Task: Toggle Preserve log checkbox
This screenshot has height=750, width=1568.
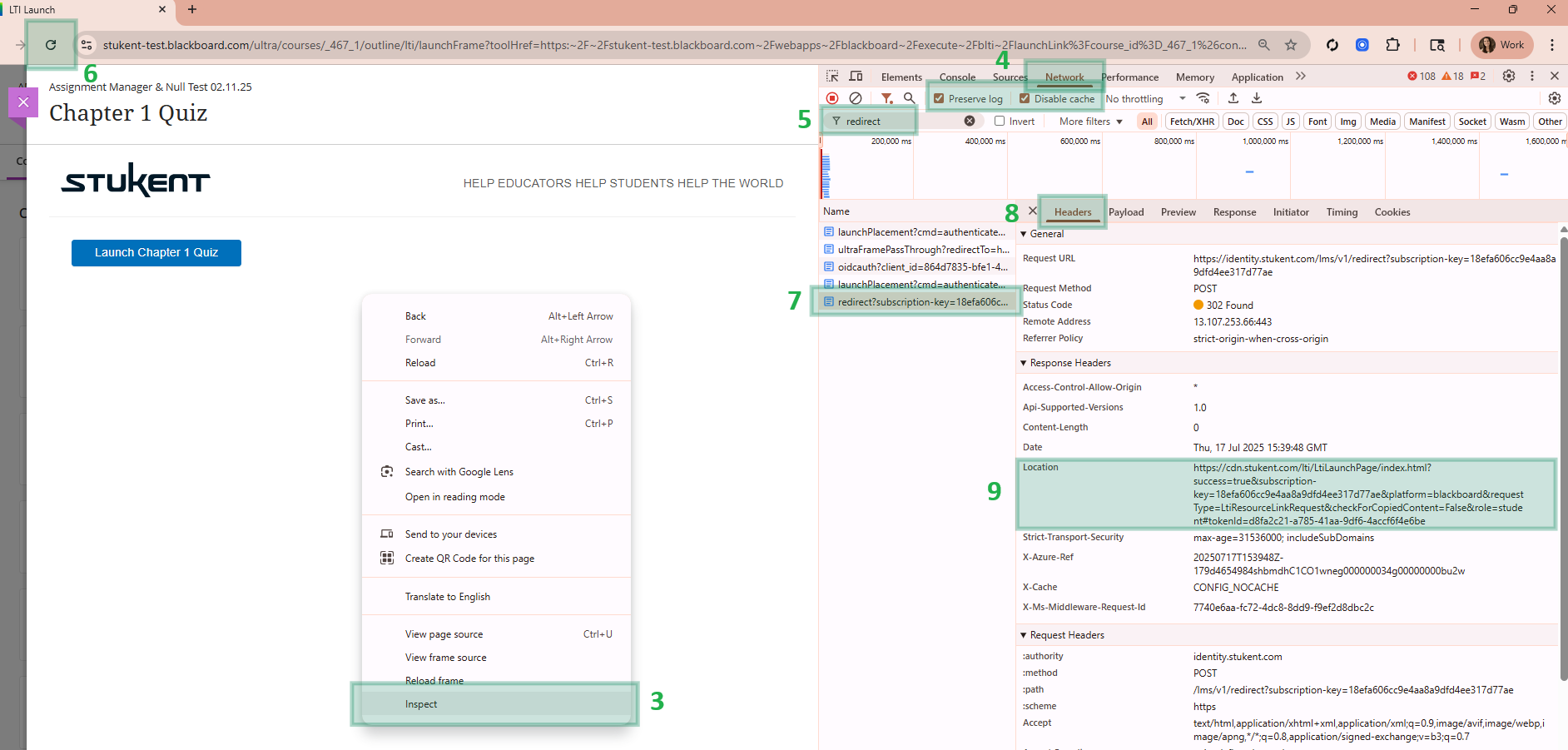Action: [x=939, y=98]
